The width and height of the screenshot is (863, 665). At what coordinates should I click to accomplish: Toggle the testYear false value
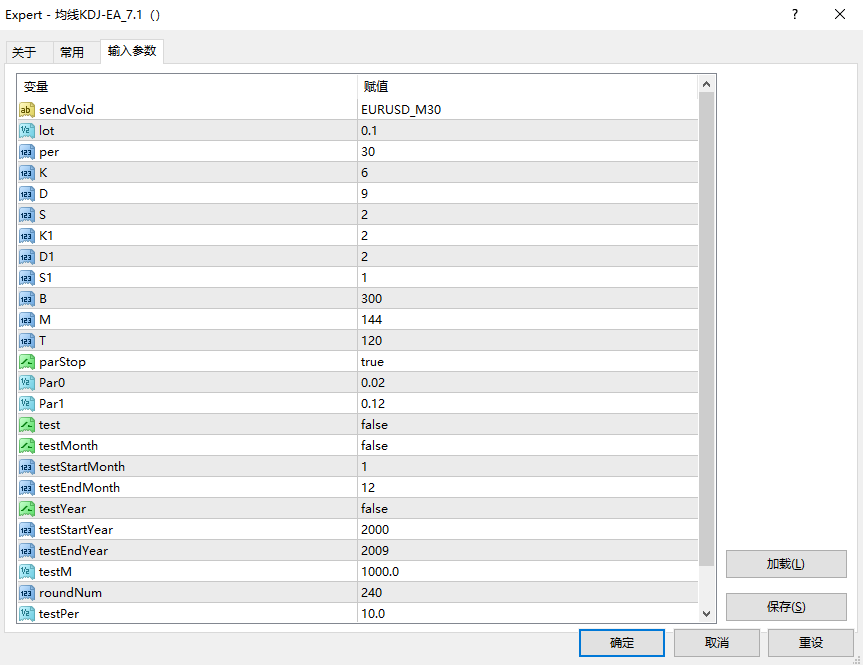pos(527,509)
